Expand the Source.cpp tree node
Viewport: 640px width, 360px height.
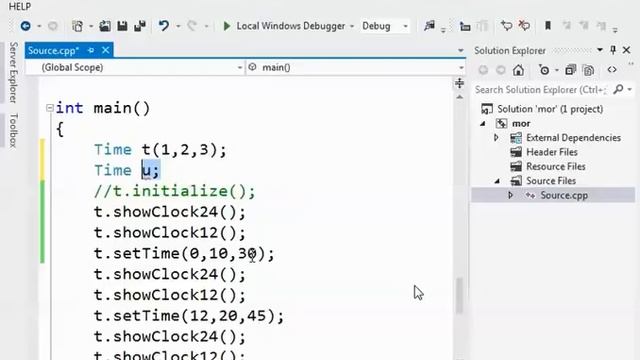510,196
